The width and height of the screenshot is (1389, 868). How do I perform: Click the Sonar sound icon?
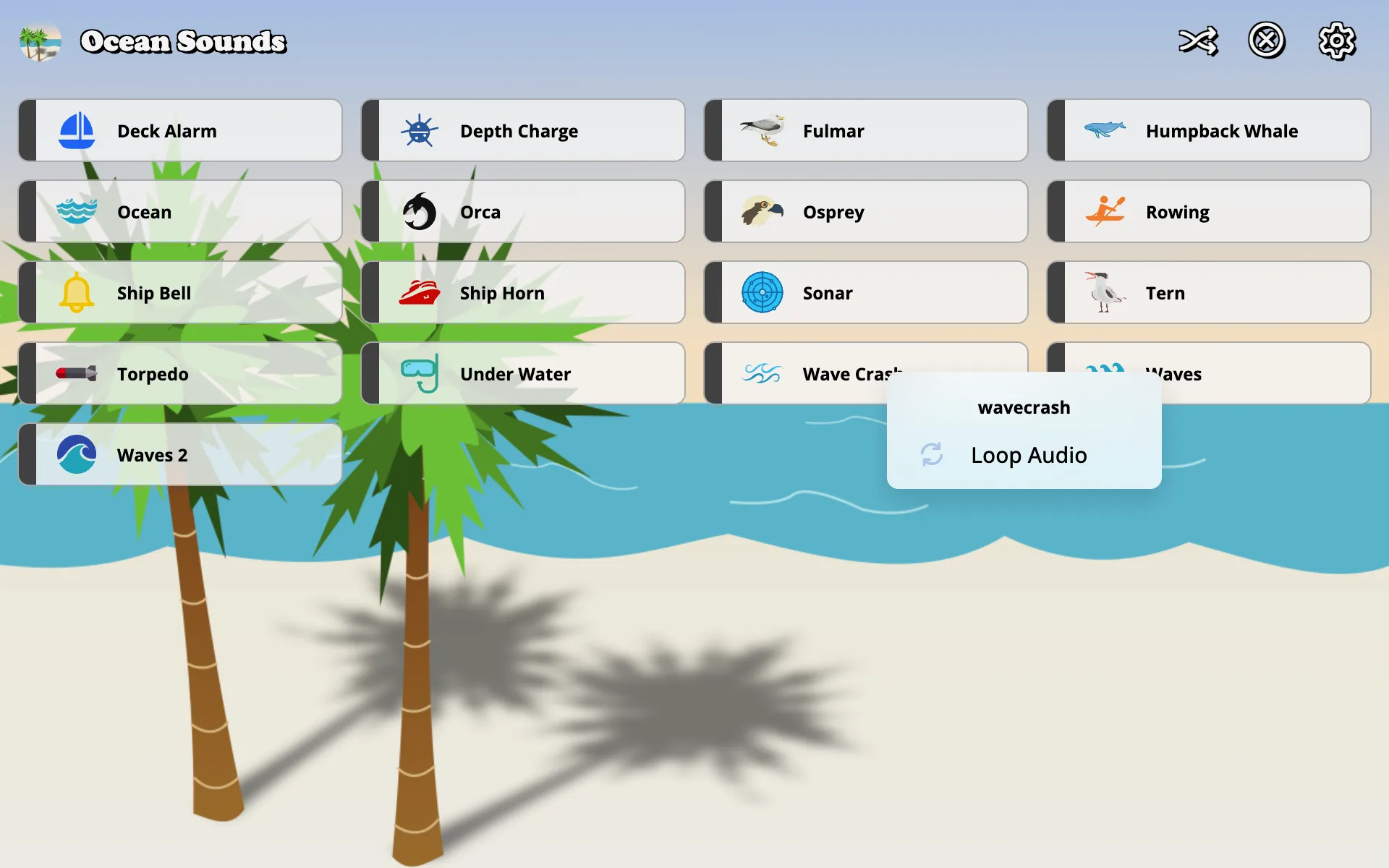(762, 292)
